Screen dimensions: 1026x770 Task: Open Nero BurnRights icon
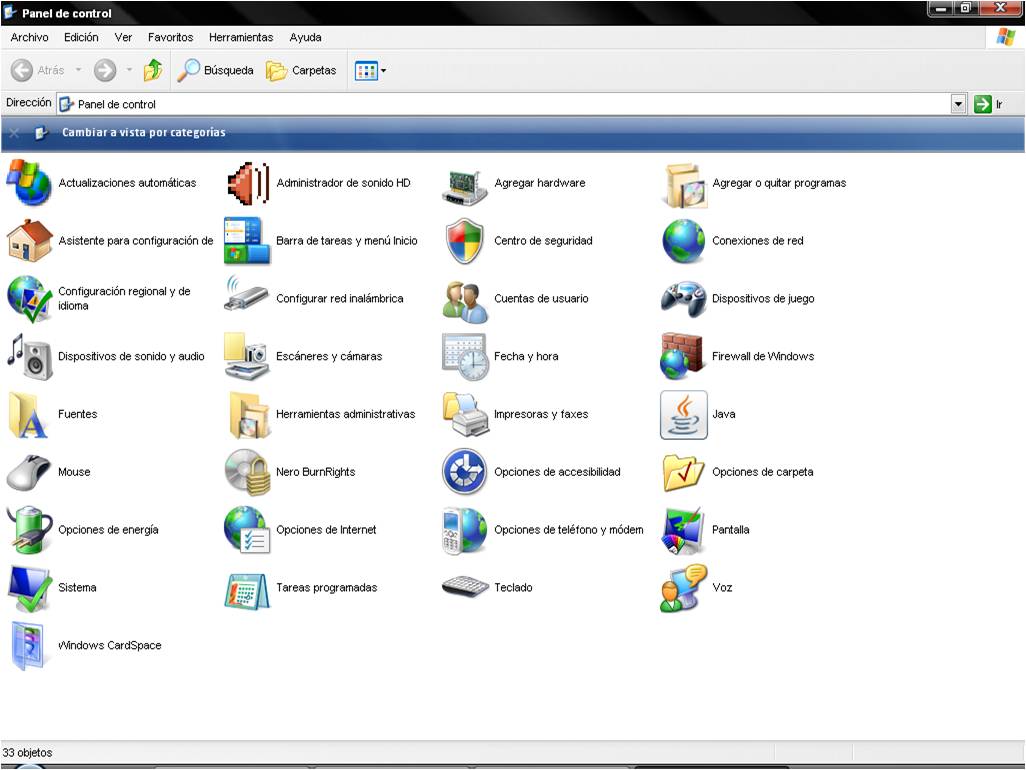247,473
